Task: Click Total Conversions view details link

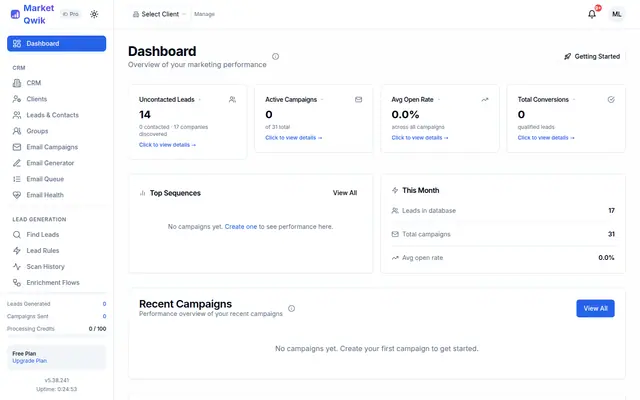Action: click(546, 138)
